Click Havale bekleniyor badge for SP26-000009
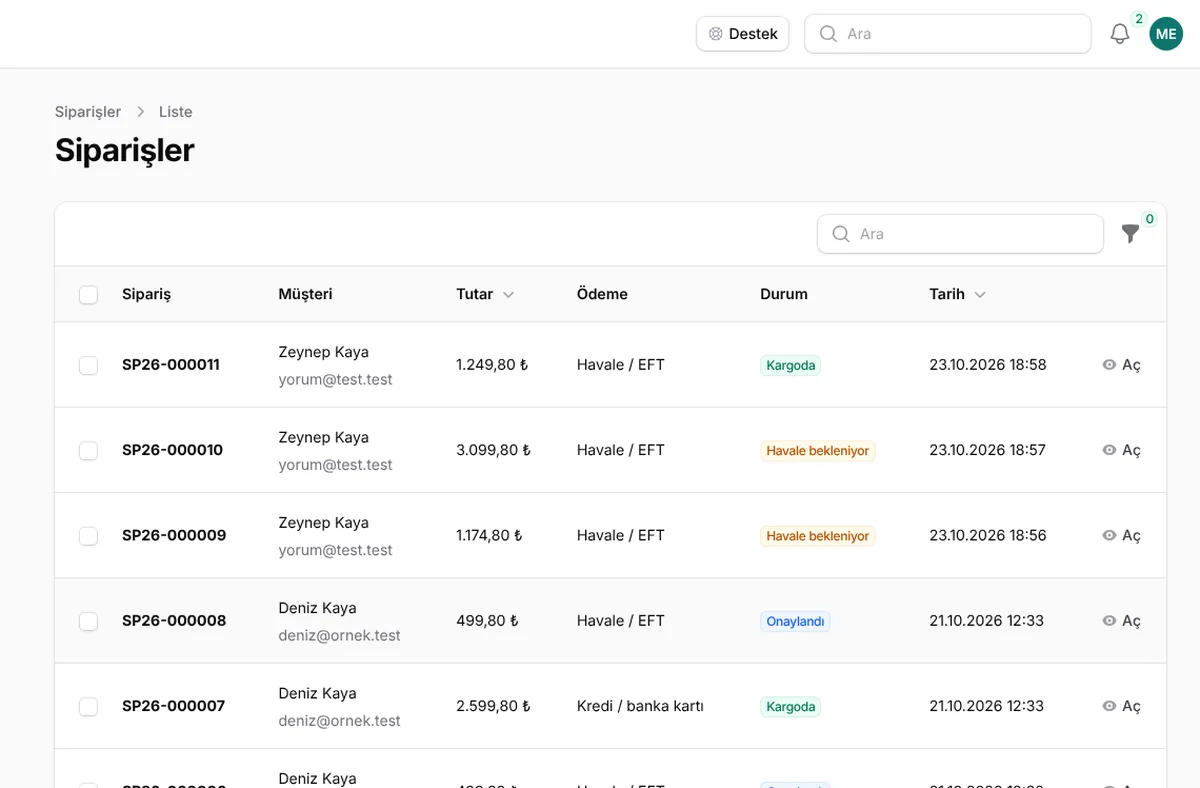This screenshot has height=788, width=1200. (x=818, y=536)
